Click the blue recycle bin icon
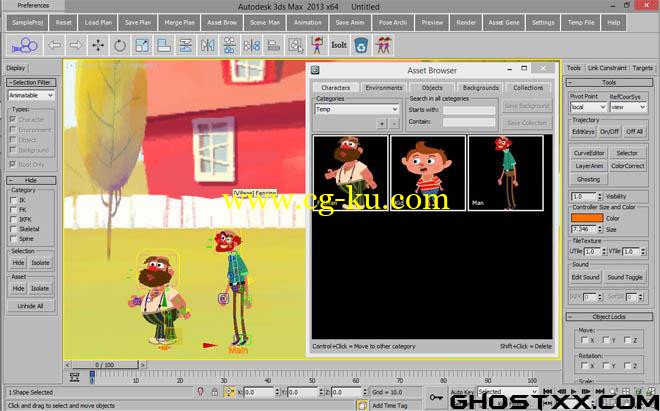This screenshot has width=660, height=411. [x=361, y=45]
